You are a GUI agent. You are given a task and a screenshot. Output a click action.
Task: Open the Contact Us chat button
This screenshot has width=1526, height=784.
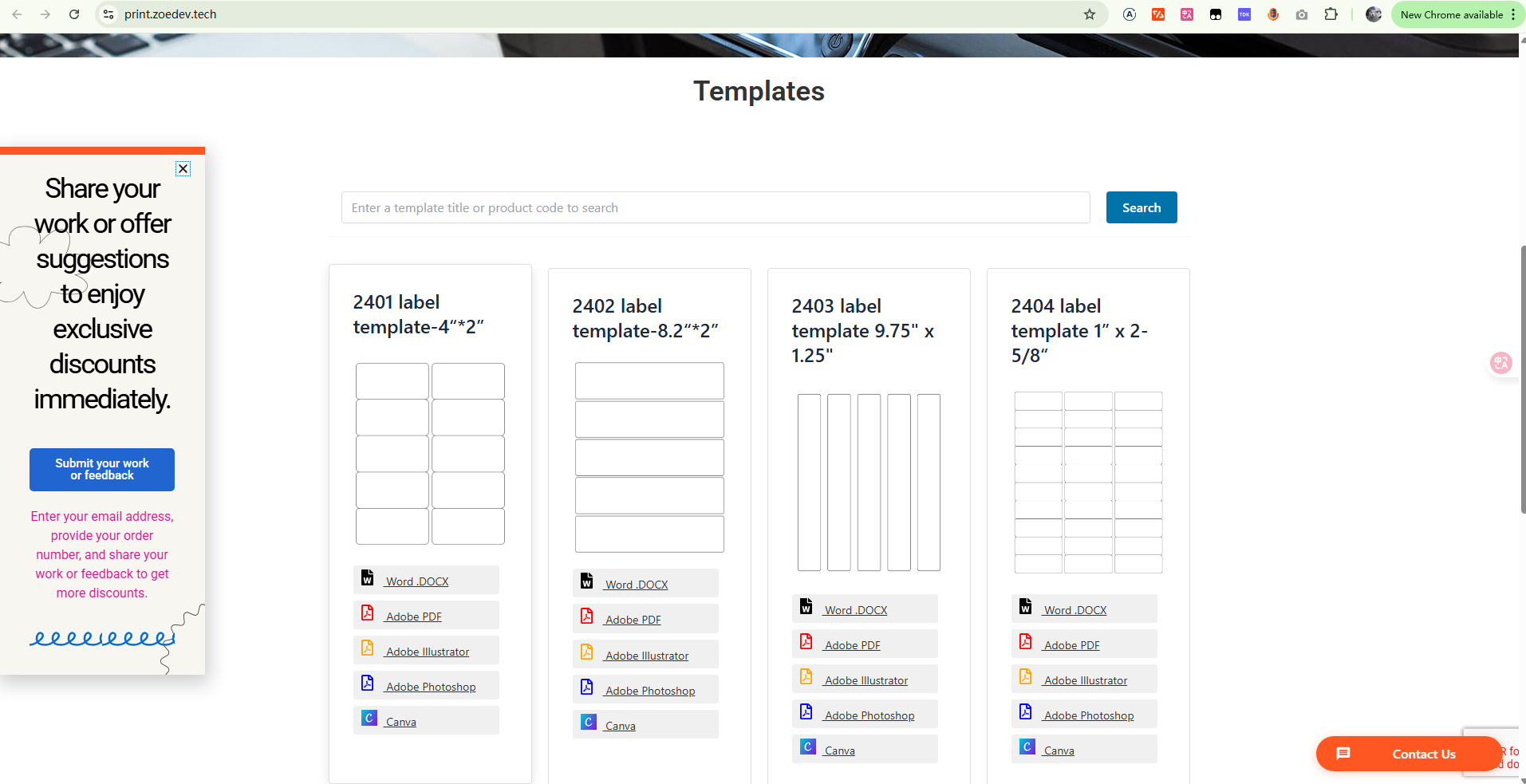[1408, 754]
